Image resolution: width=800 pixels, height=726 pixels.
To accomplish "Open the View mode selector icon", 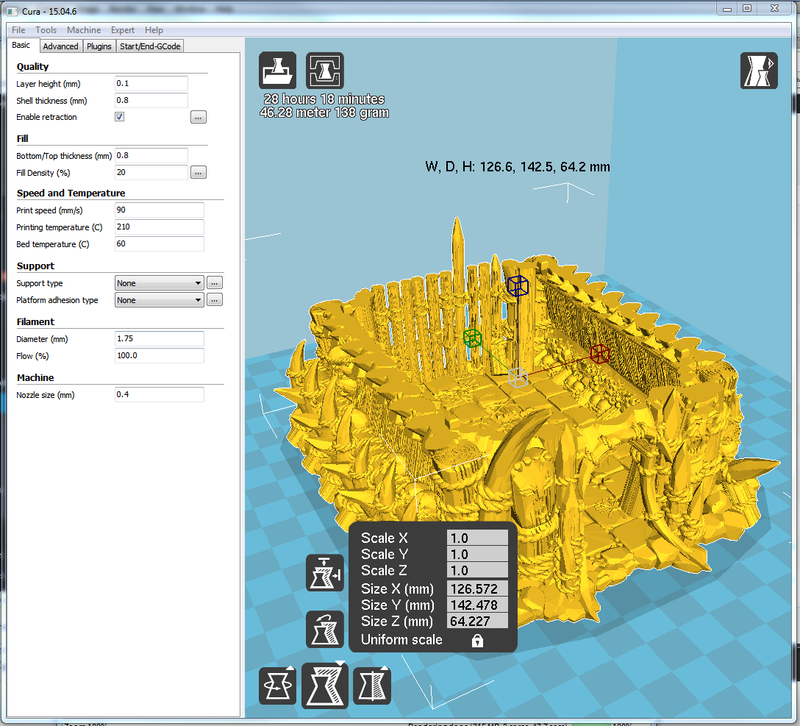I will [759, 70].
